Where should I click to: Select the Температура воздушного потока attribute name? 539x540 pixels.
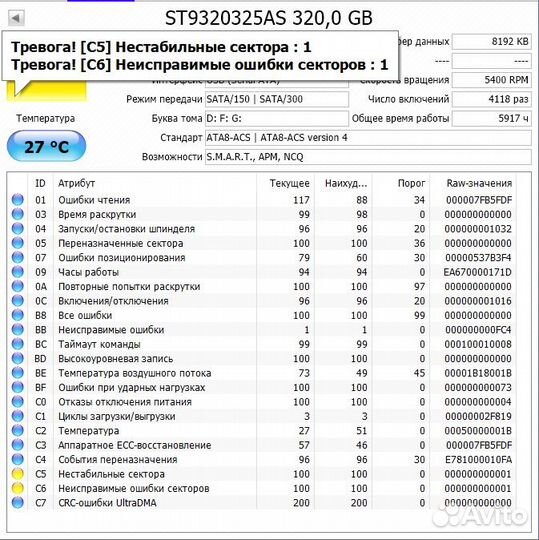135,373
